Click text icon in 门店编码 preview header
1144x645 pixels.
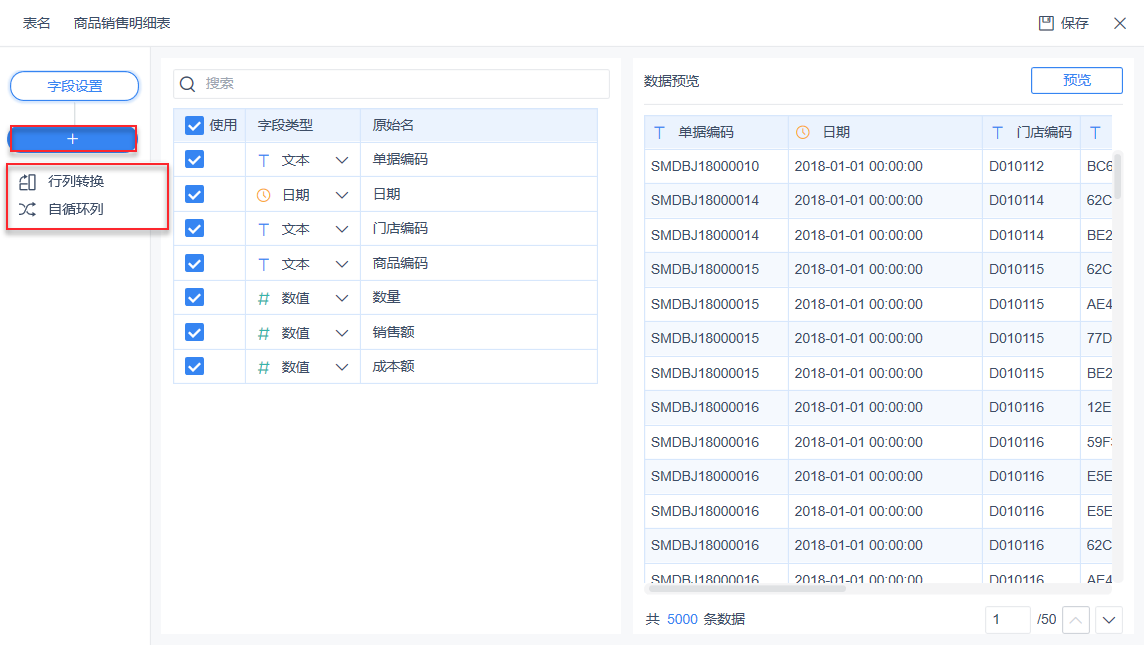997,133
